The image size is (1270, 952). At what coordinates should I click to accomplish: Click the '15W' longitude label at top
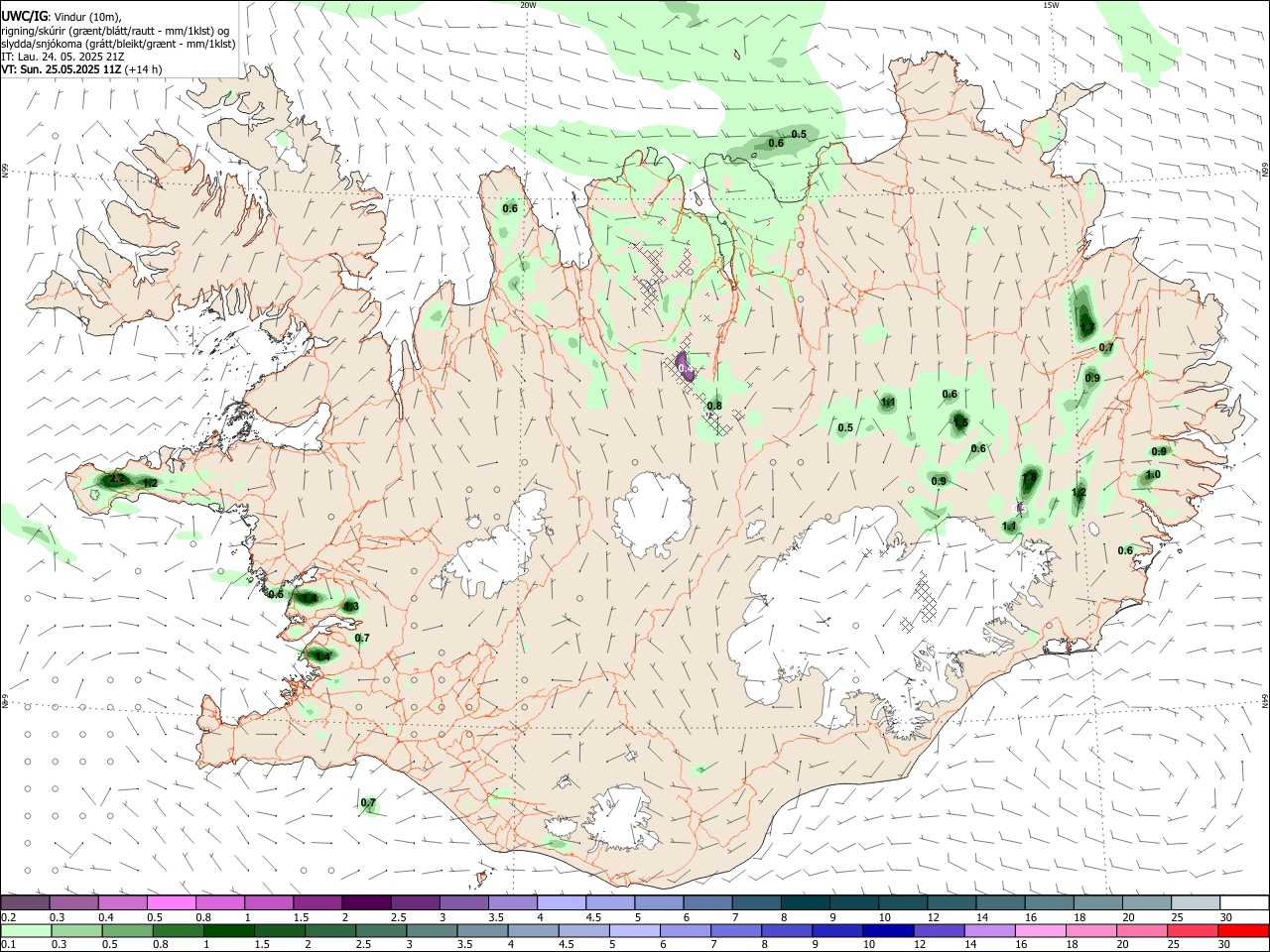(1051, 5)
